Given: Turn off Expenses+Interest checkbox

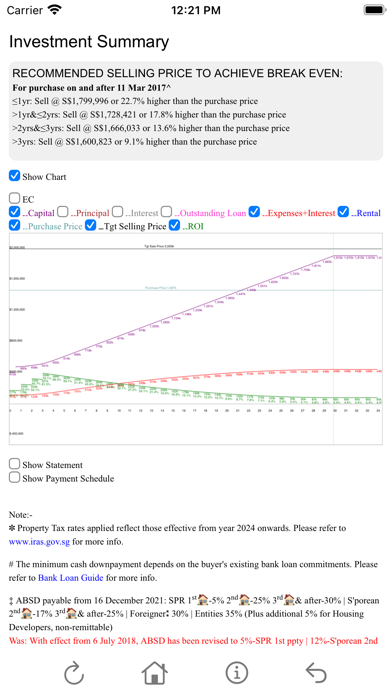Looking at the screenshot, I should tap(254, 212).
